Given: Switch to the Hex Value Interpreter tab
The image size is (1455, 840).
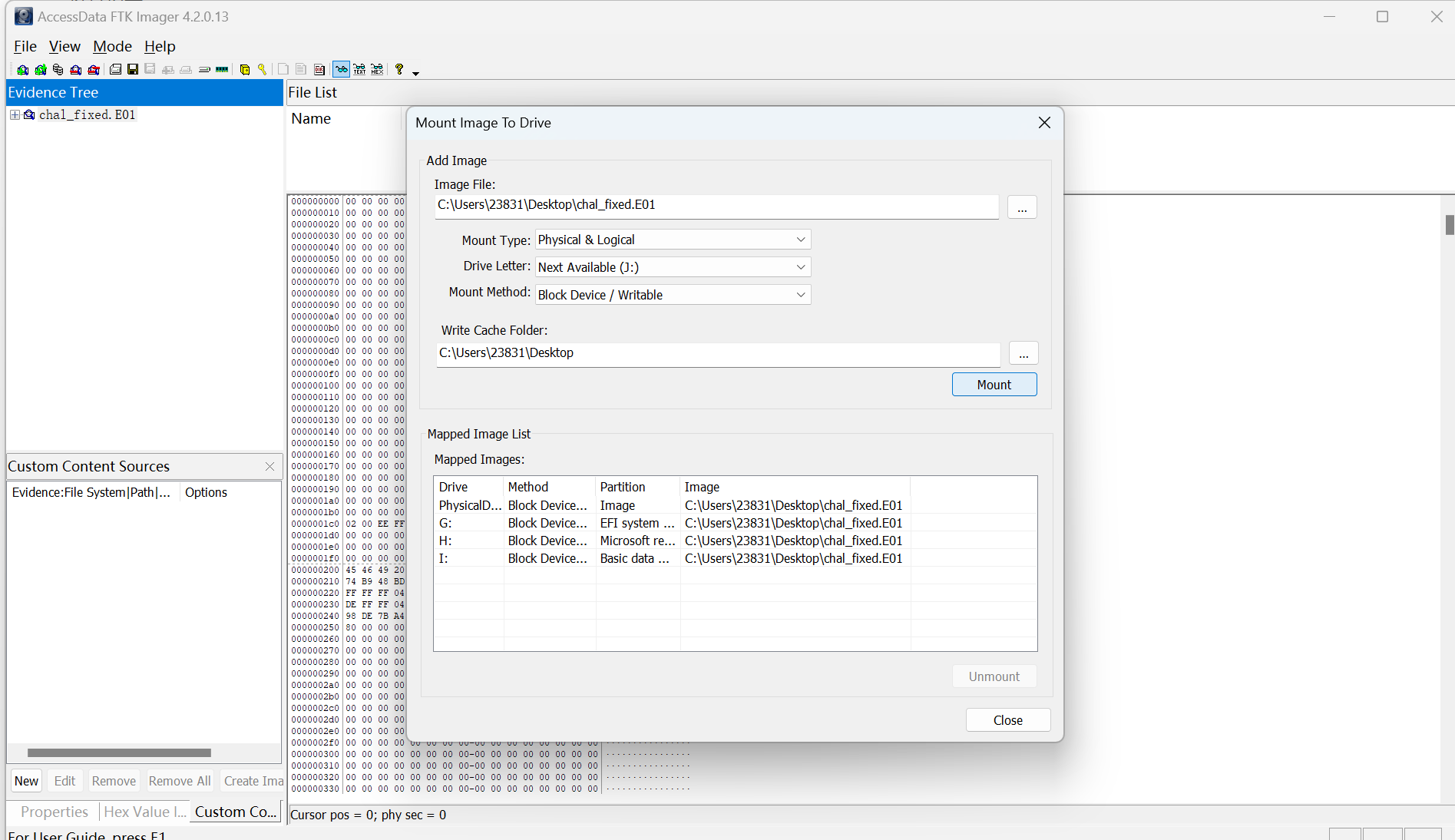Looking at the screenshot, I should click(x=144, y=812).
